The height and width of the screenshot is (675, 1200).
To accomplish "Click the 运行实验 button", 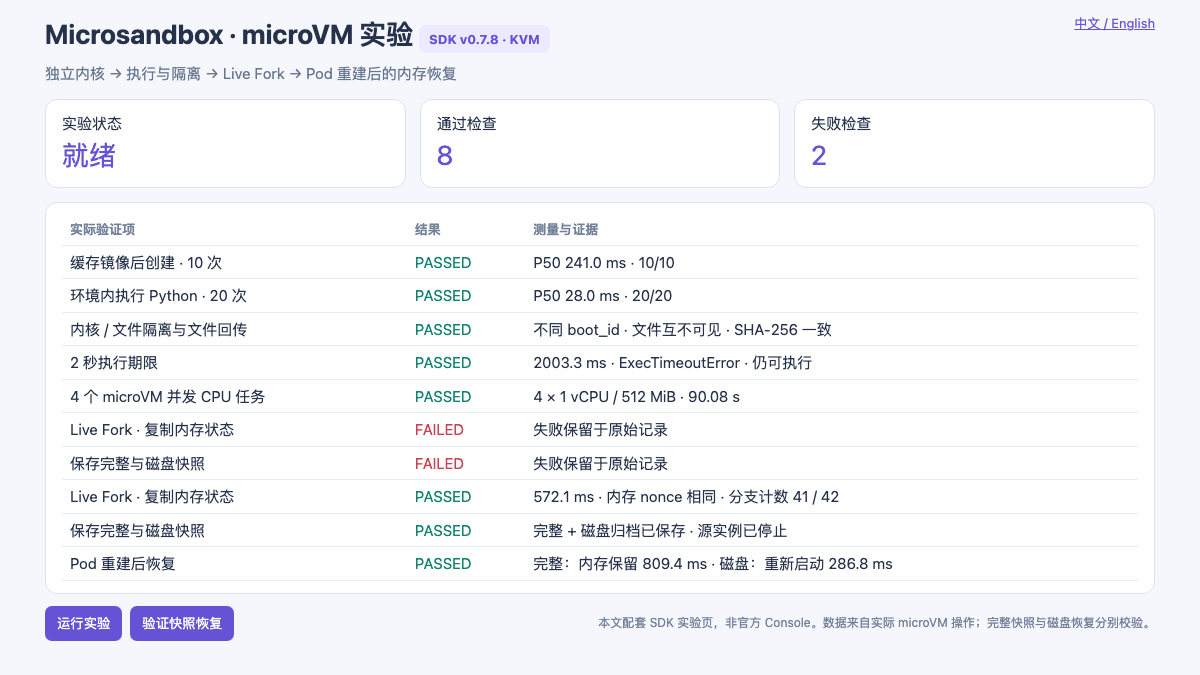I will 83,623.
